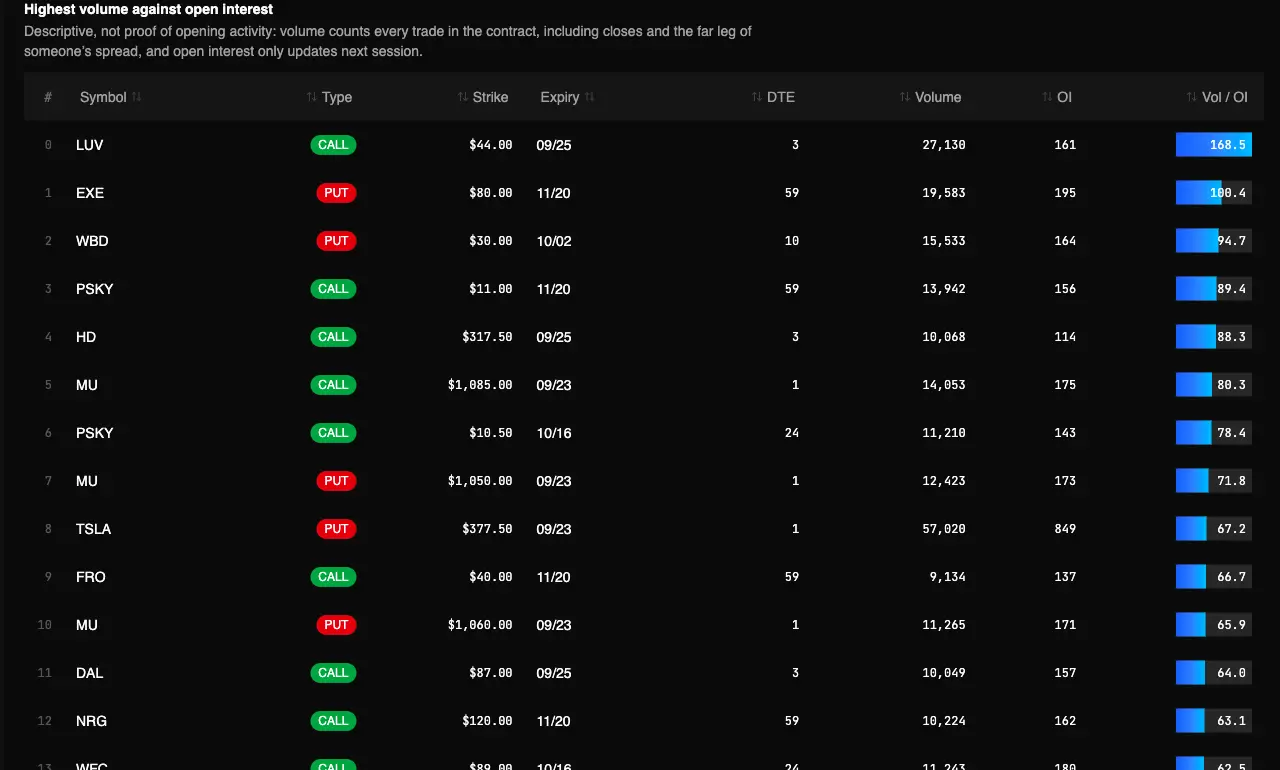Click the $317.50 strike value

[x=487, y=337]
